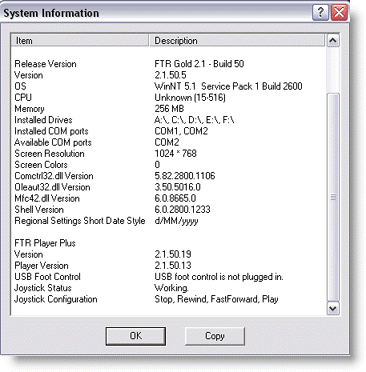Click the scroll up arrow
Viewport: 366px width, 372px height.
pyautogui.click(x=333, y=40)
